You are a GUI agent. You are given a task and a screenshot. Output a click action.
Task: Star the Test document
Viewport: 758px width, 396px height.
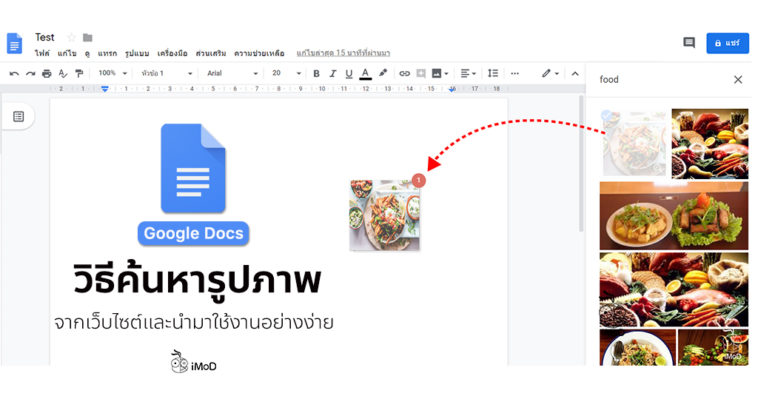(72, 37)
